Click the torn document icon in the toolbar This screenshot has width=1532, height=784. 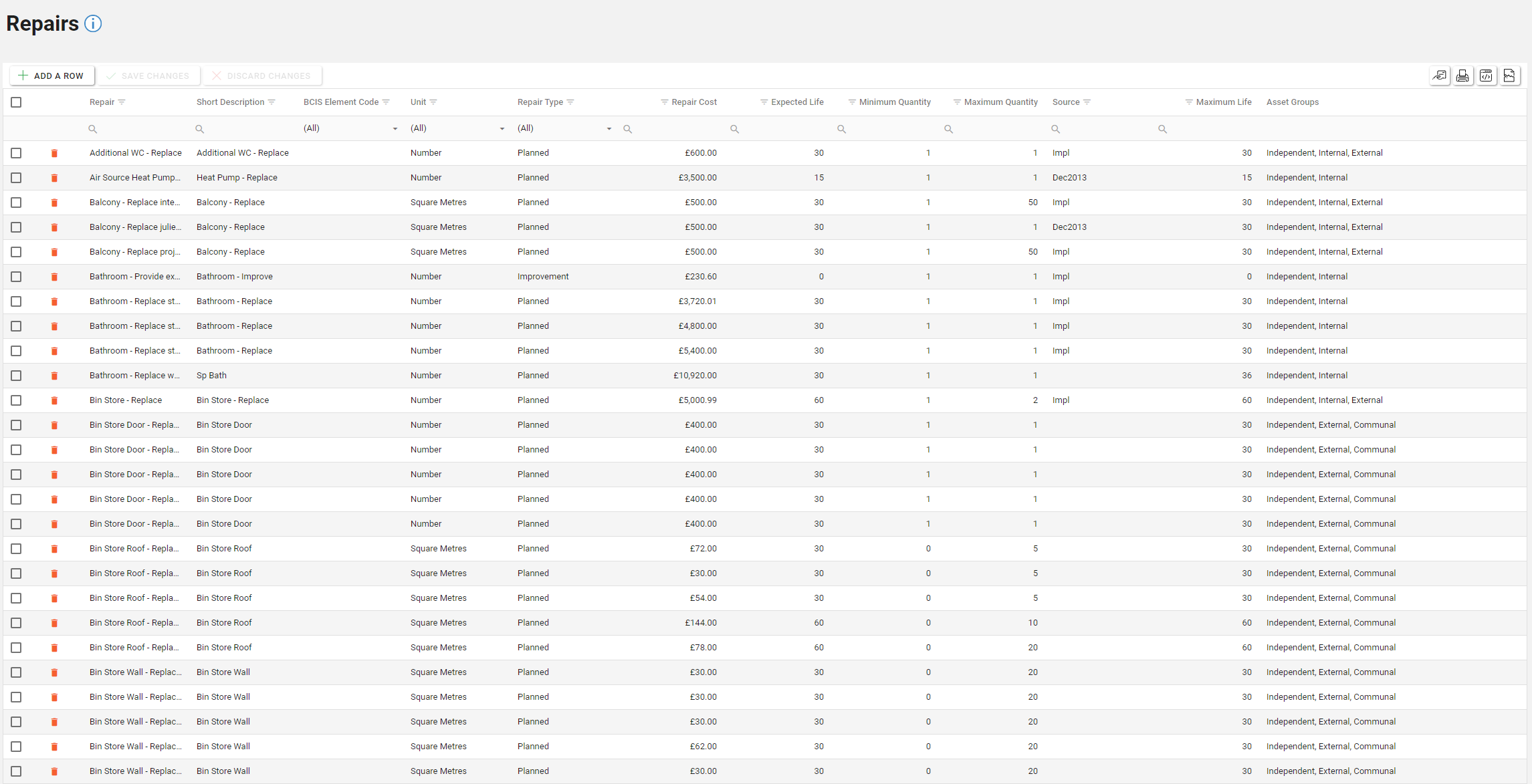(1509, 76)
